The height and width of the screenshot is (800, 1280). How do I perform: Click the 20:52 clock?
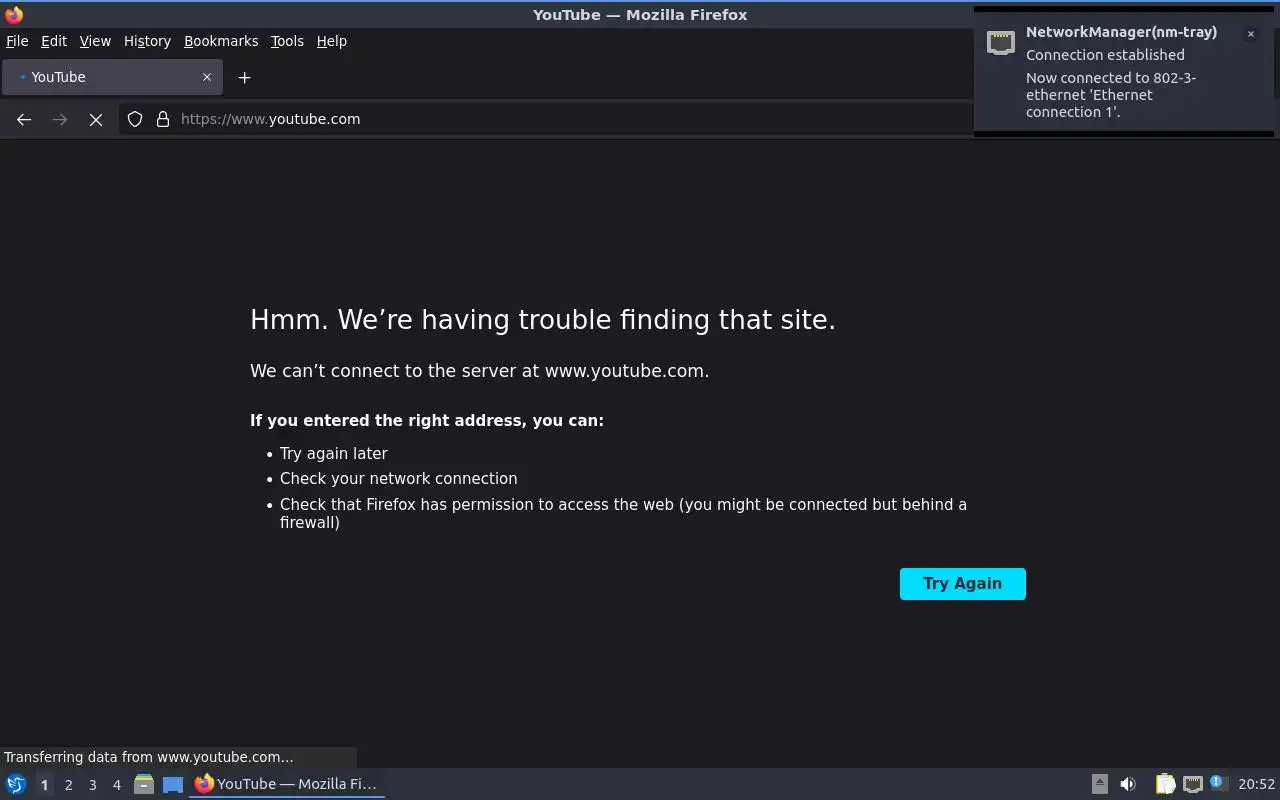point(1256,785)
